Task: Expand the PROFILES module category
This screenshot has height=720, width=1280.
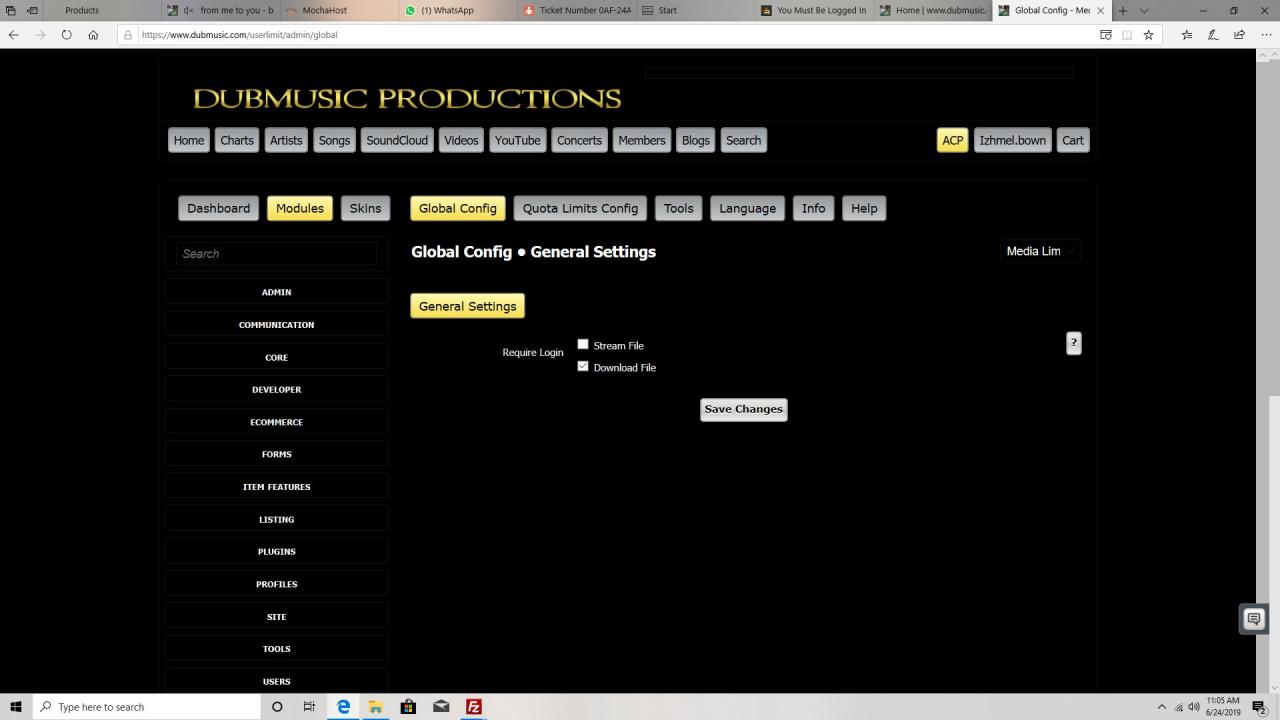Action: click(x=277, y=584)
